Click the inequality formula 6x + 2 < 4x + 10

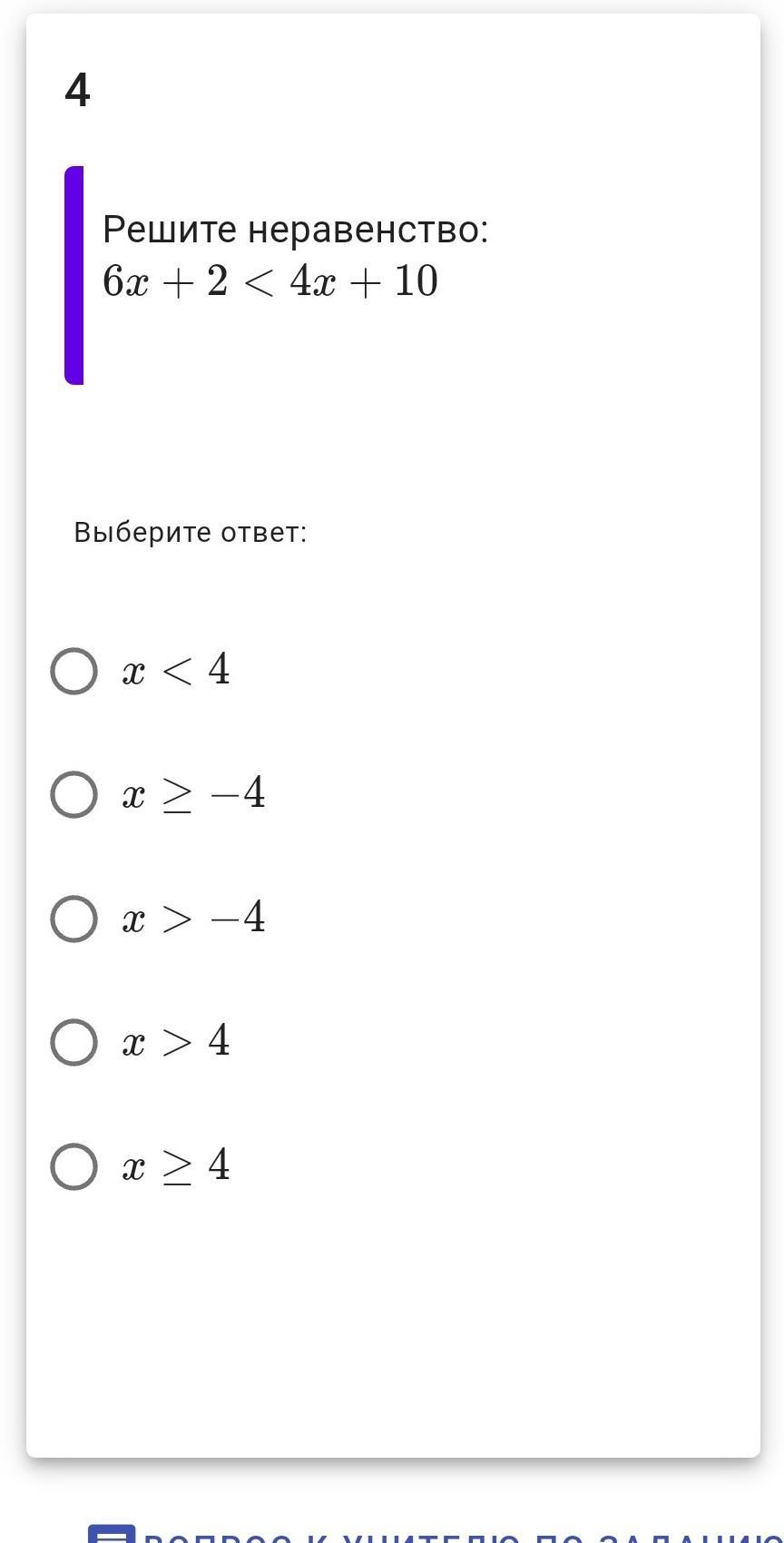pyautogui.click(x=270, y=281)
